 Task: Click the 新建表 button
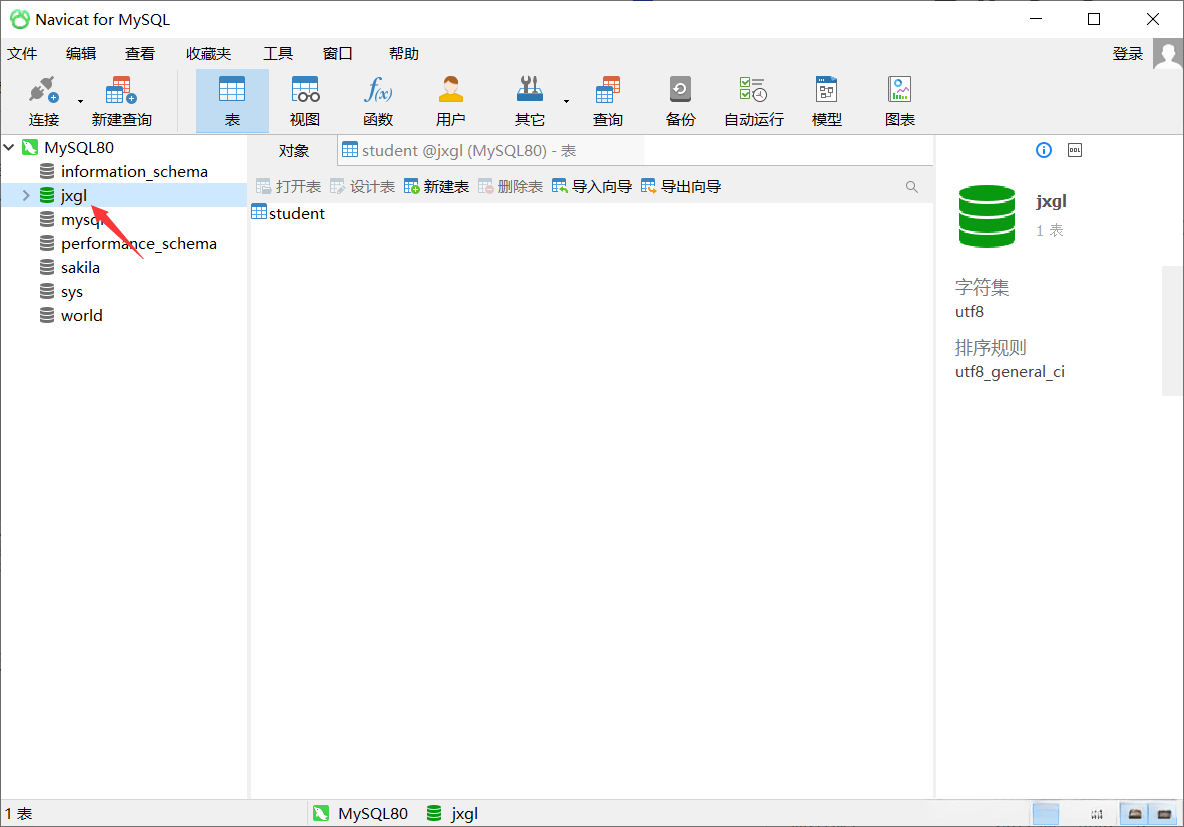coord(436,187)
